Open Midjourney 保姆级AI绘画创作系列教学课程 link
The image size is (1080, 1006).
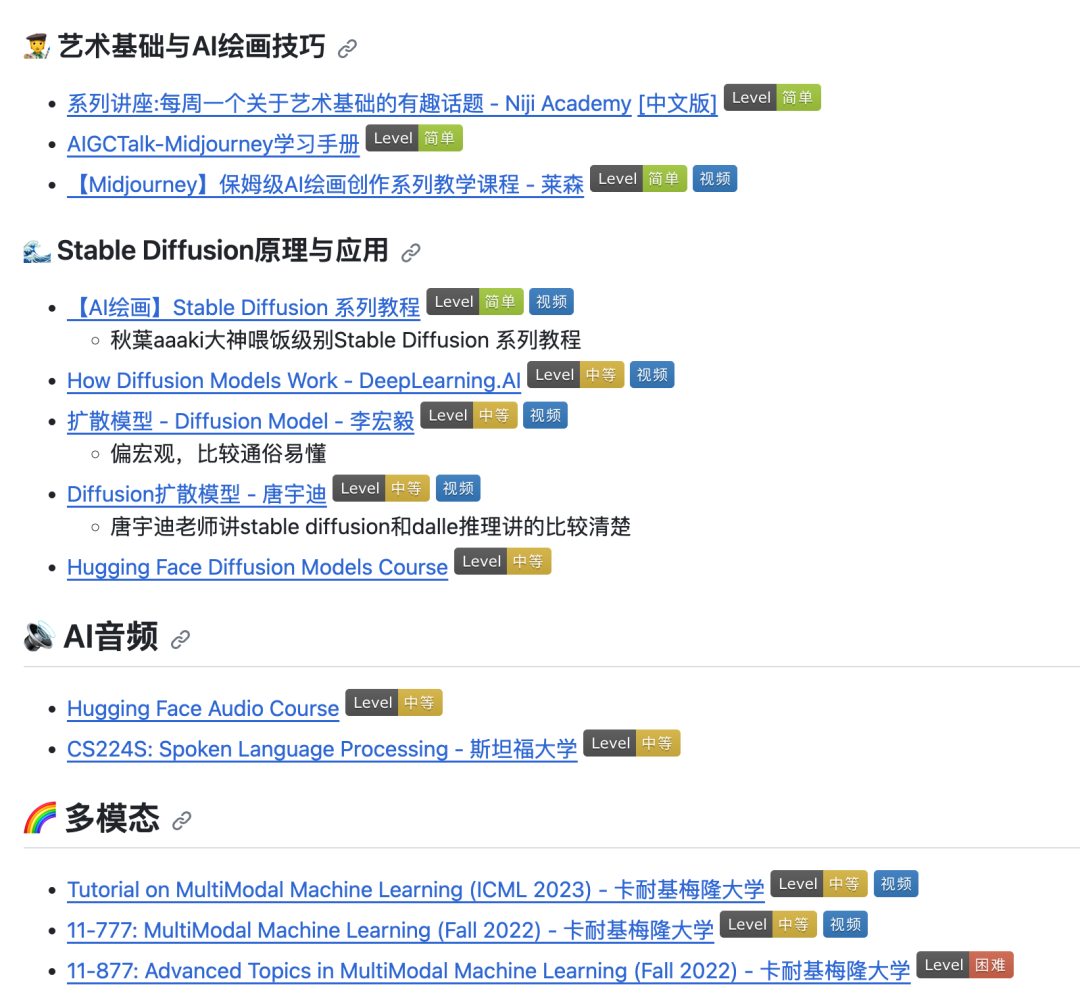(325, 185)
